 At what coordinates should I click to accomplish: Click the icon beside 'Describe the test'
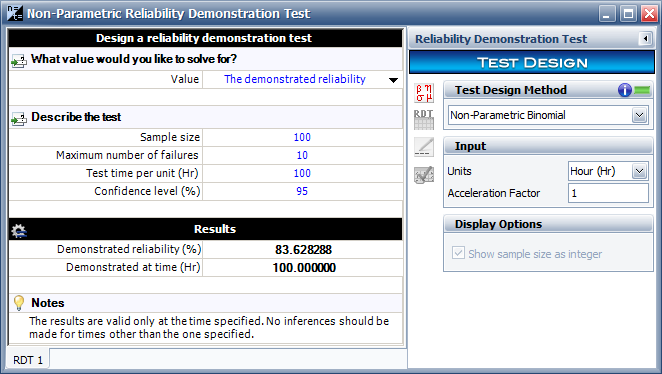19,119
